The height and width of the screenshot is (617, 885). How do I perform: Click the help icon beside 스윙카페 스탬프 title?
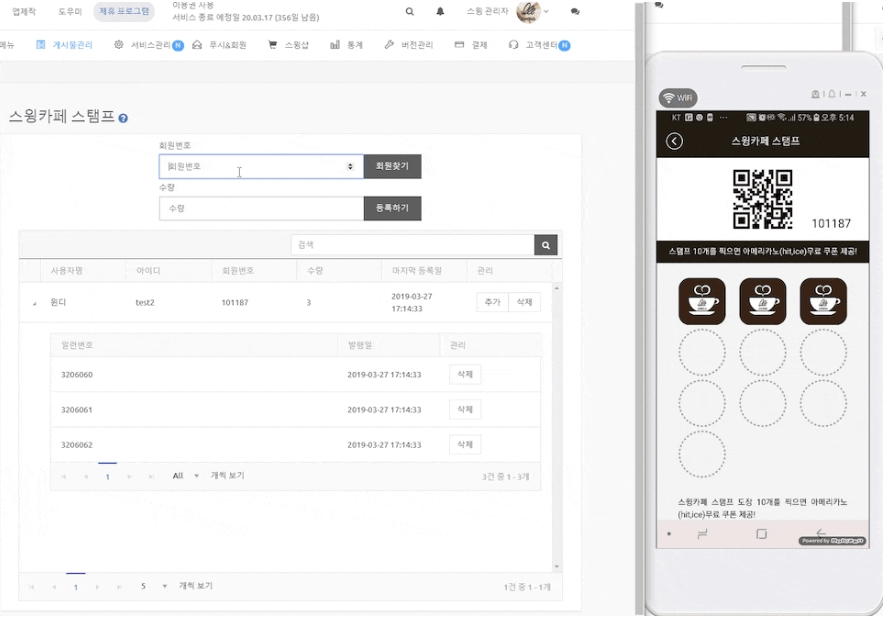[x=123, y=118]
